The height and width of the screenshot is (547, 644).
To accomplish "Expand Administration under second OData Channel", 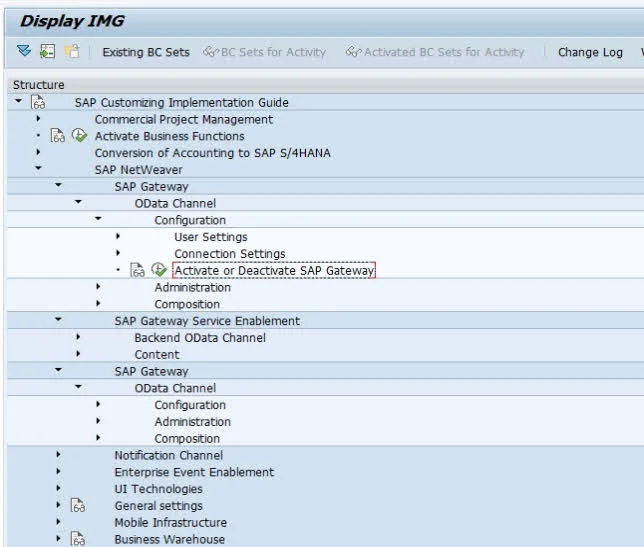I will pos(98,421).
